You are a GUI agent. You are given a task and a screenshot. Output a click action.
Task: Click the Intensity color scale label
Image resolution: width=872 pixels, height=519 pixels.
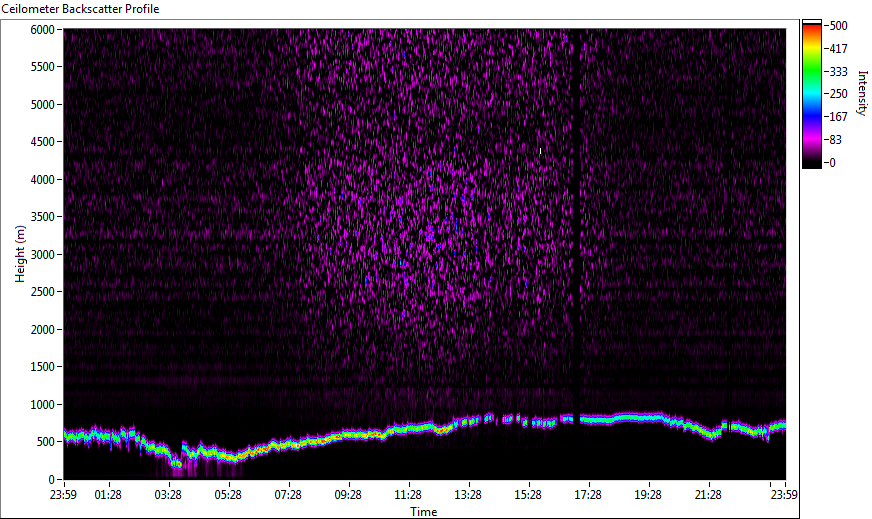[x=863, y=92]
